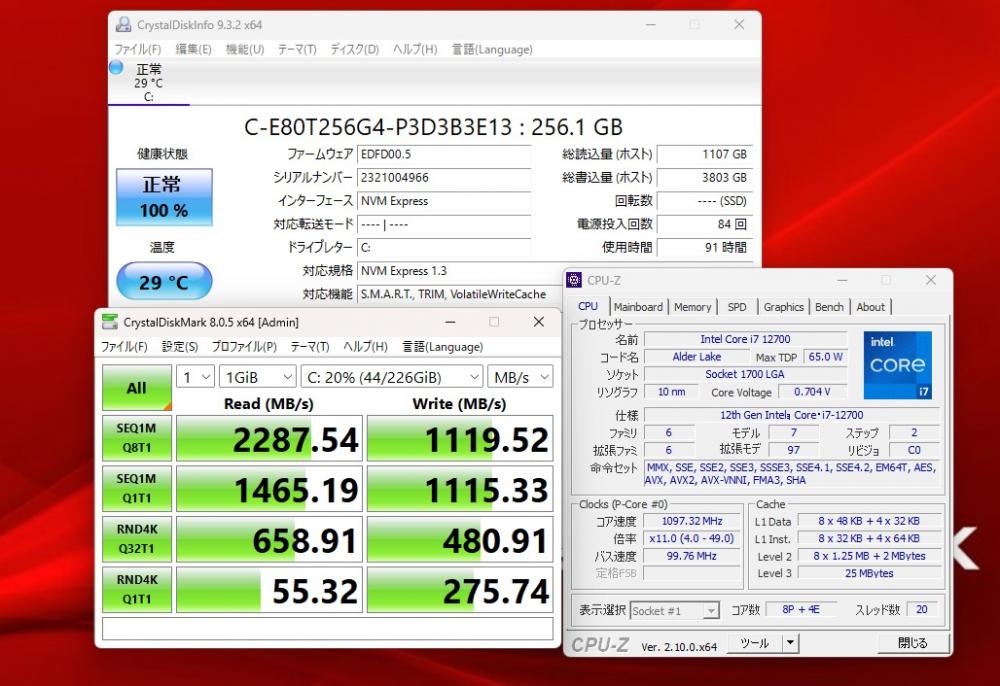
Task: Click SEQ1M Q8T1 read result 2287.54
Action: coord(269,439)
